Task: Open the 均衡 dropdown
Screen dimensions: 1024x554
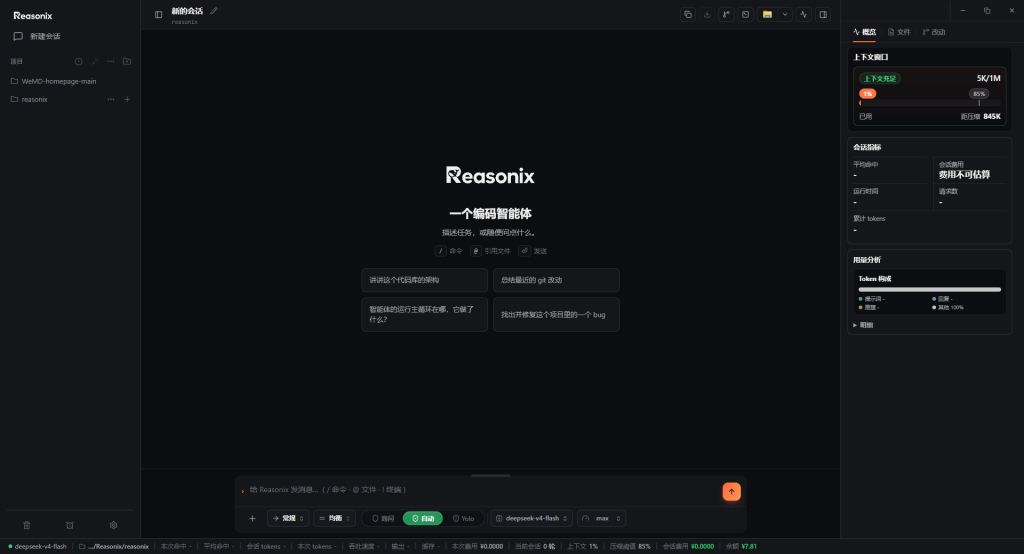Action: pyautogui.click(x=334, y=519)
